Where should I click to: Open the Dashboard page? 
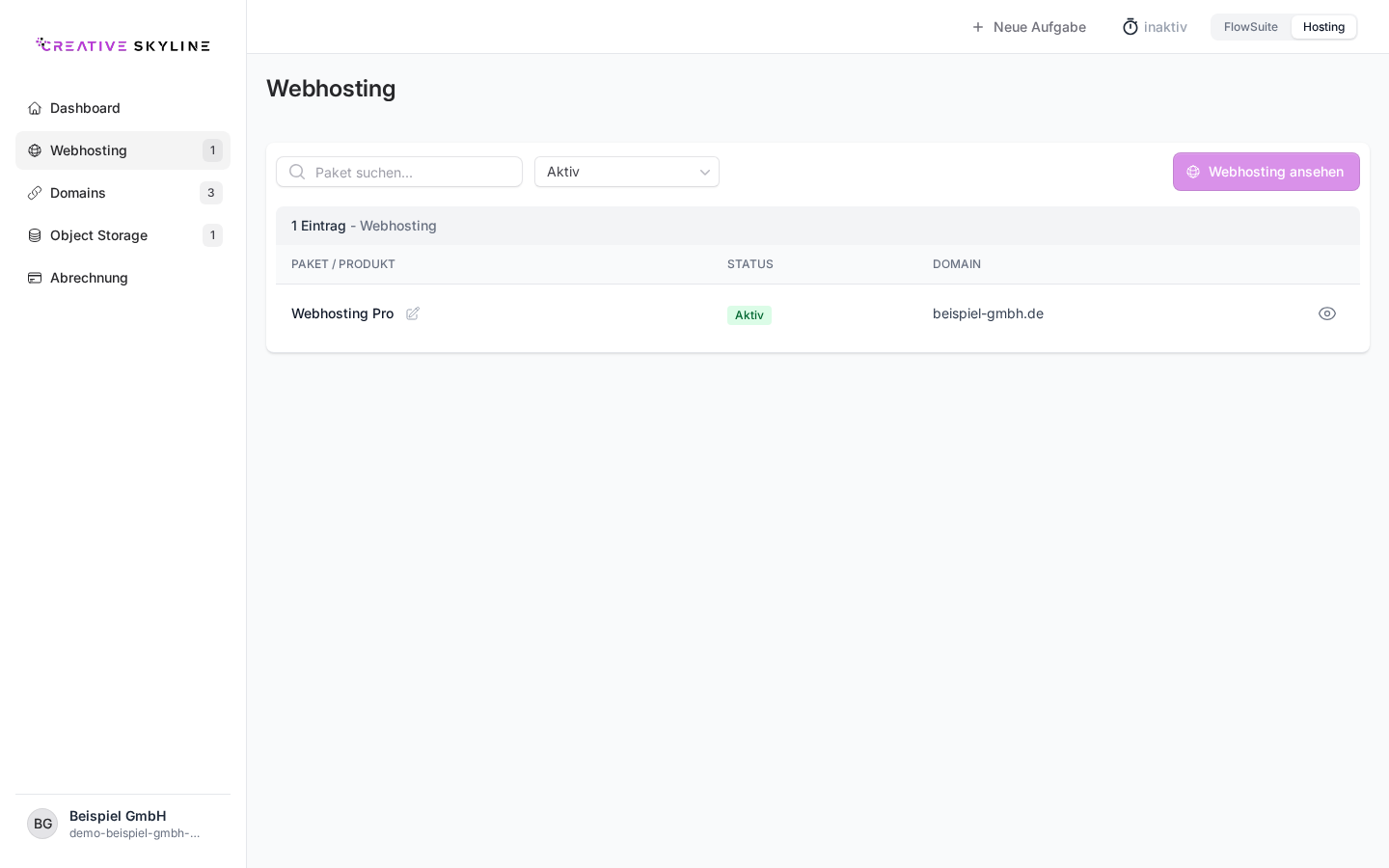pos(123,108)
